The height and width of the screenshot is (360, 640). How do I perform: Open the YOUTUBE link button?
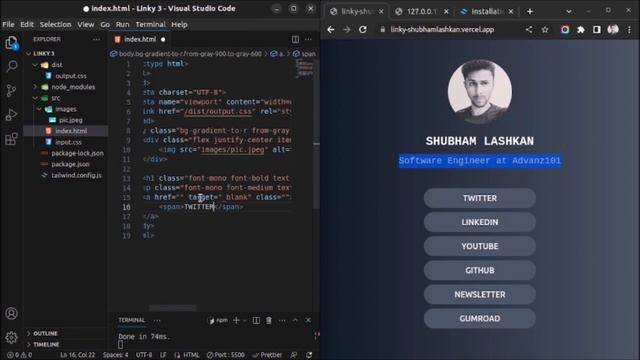coord(480,246)
